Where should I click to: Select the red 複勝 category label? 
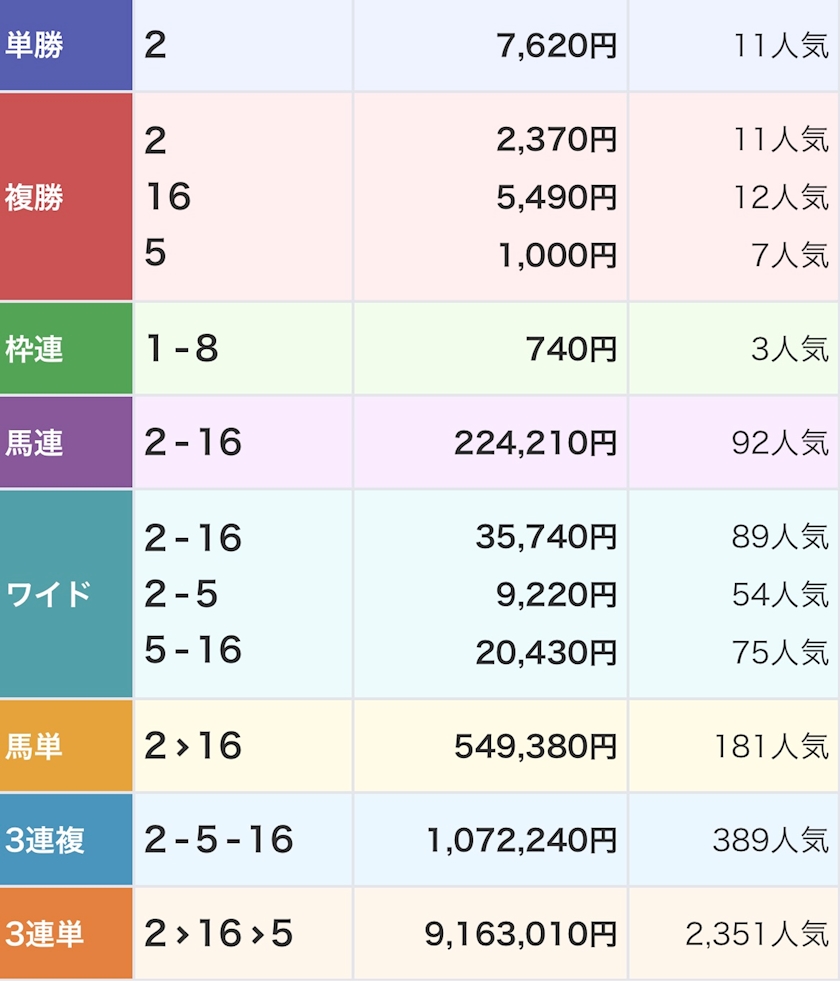pos(36,197)
